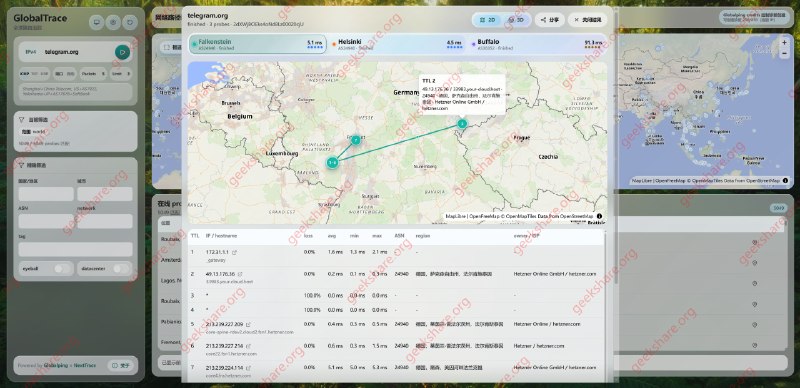Image resolution: width=800 pixels, height=388 pixels.
Task: Click the MapLibre attribution link in trace map
Action: tap(457, 216)
